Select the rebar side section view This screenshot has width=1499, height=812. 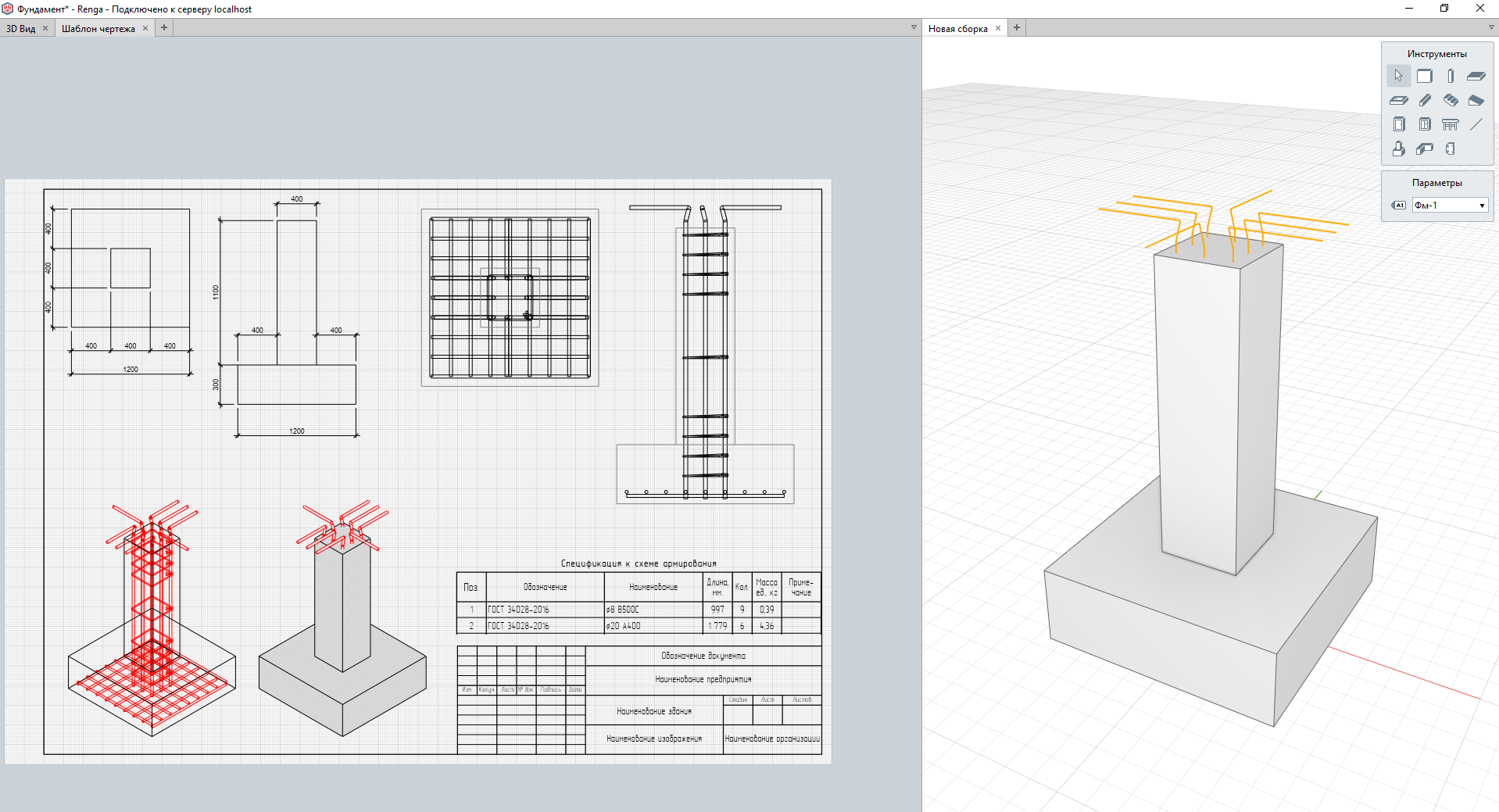pyautogui.click(x=705, y=353)
